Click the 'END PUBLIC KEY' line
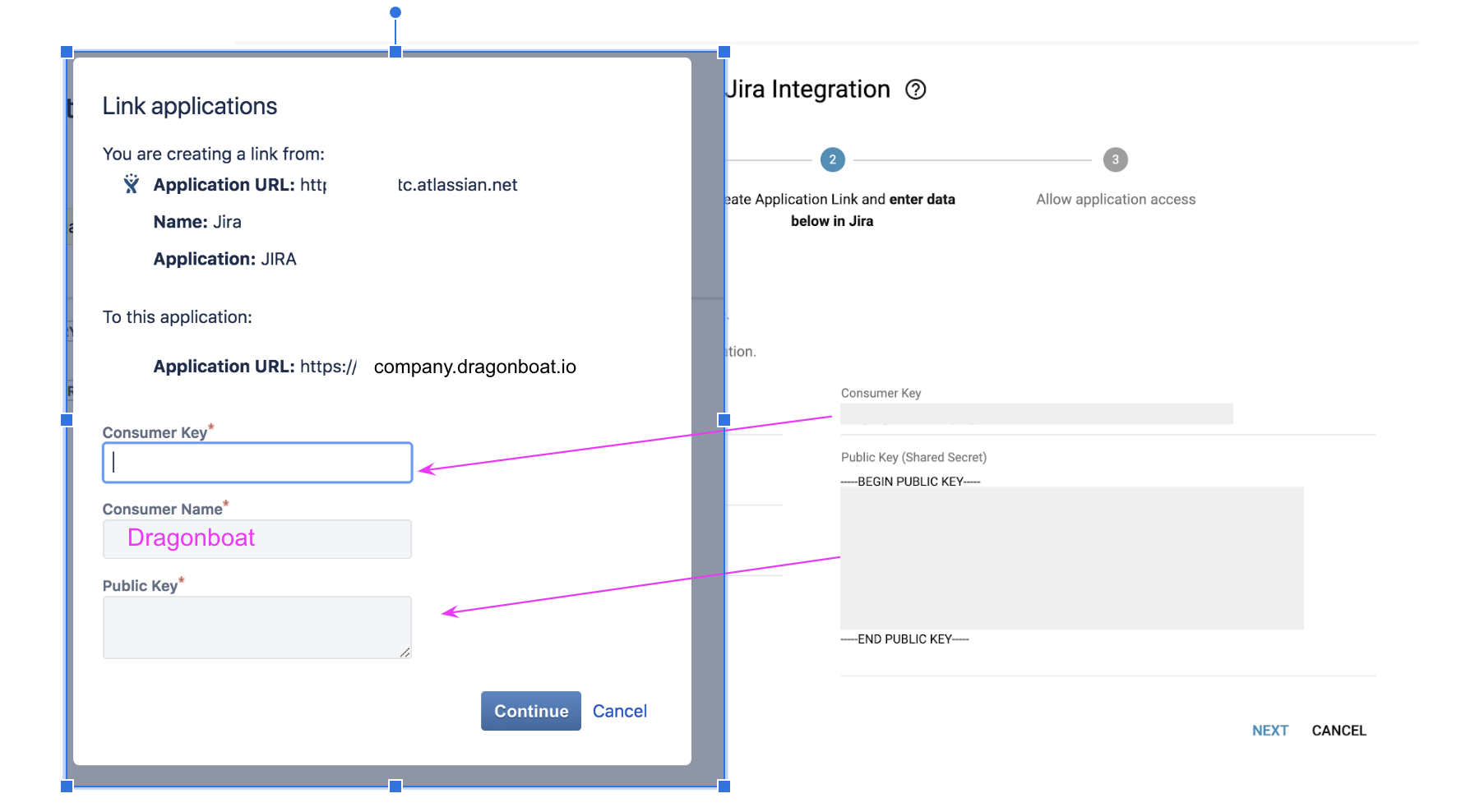 [904, 639]
